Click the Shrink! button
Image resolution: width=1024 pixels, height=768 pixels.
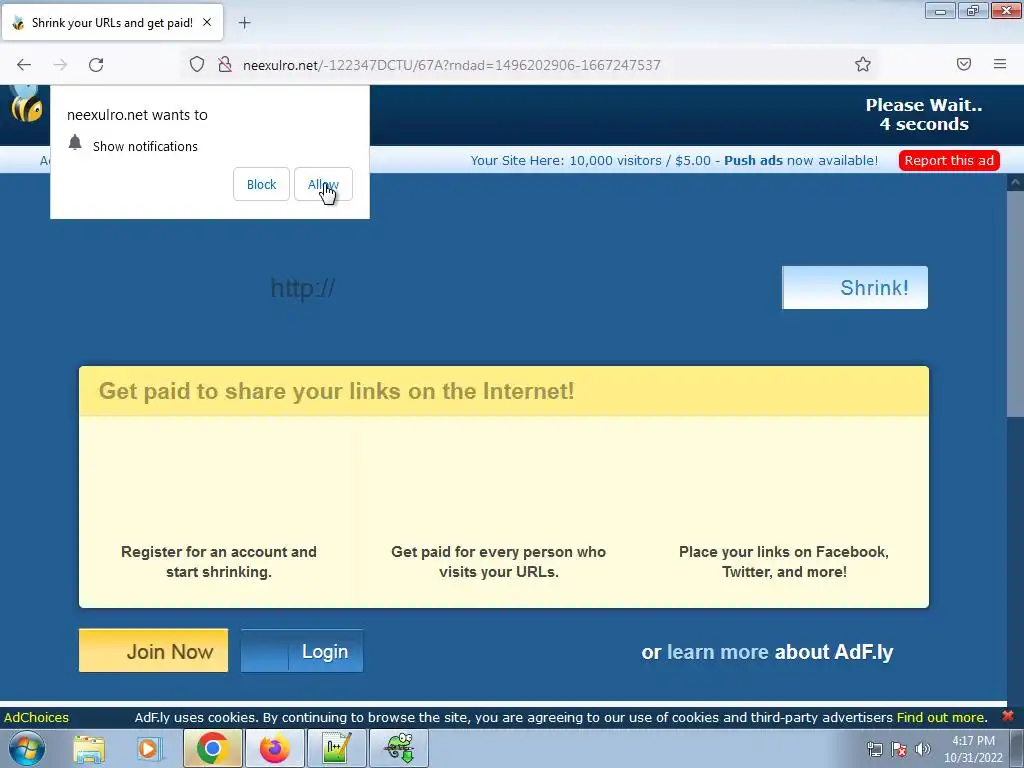tap(855, 287)
